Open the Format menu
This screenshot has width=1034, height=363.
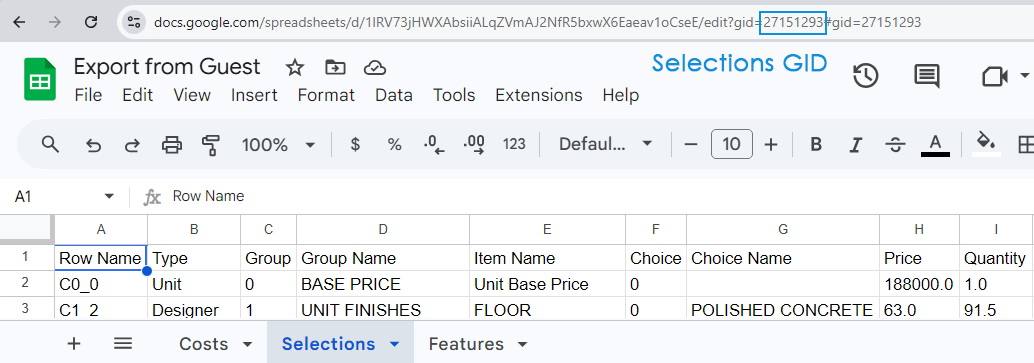pos(326,95)
